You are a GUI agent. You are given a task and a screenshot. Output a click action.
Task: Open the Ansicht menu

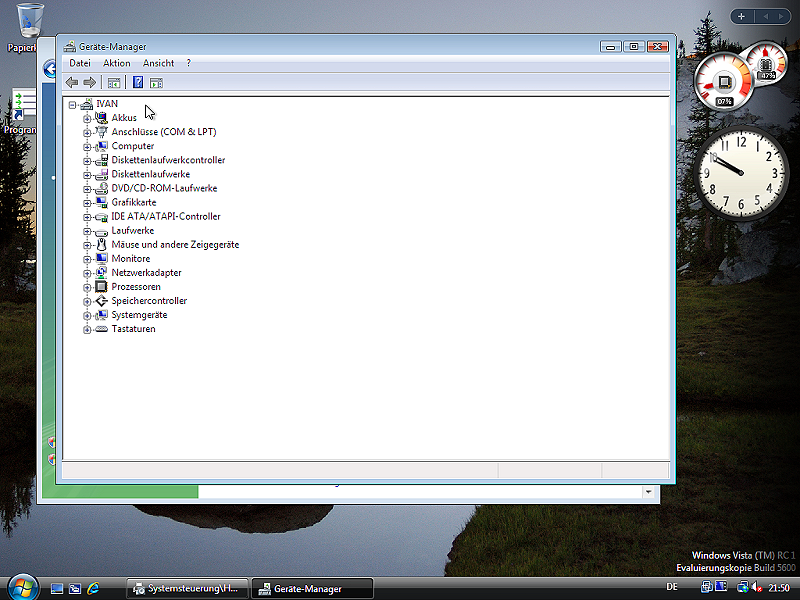pyautogui.click(x=158, y=63)
